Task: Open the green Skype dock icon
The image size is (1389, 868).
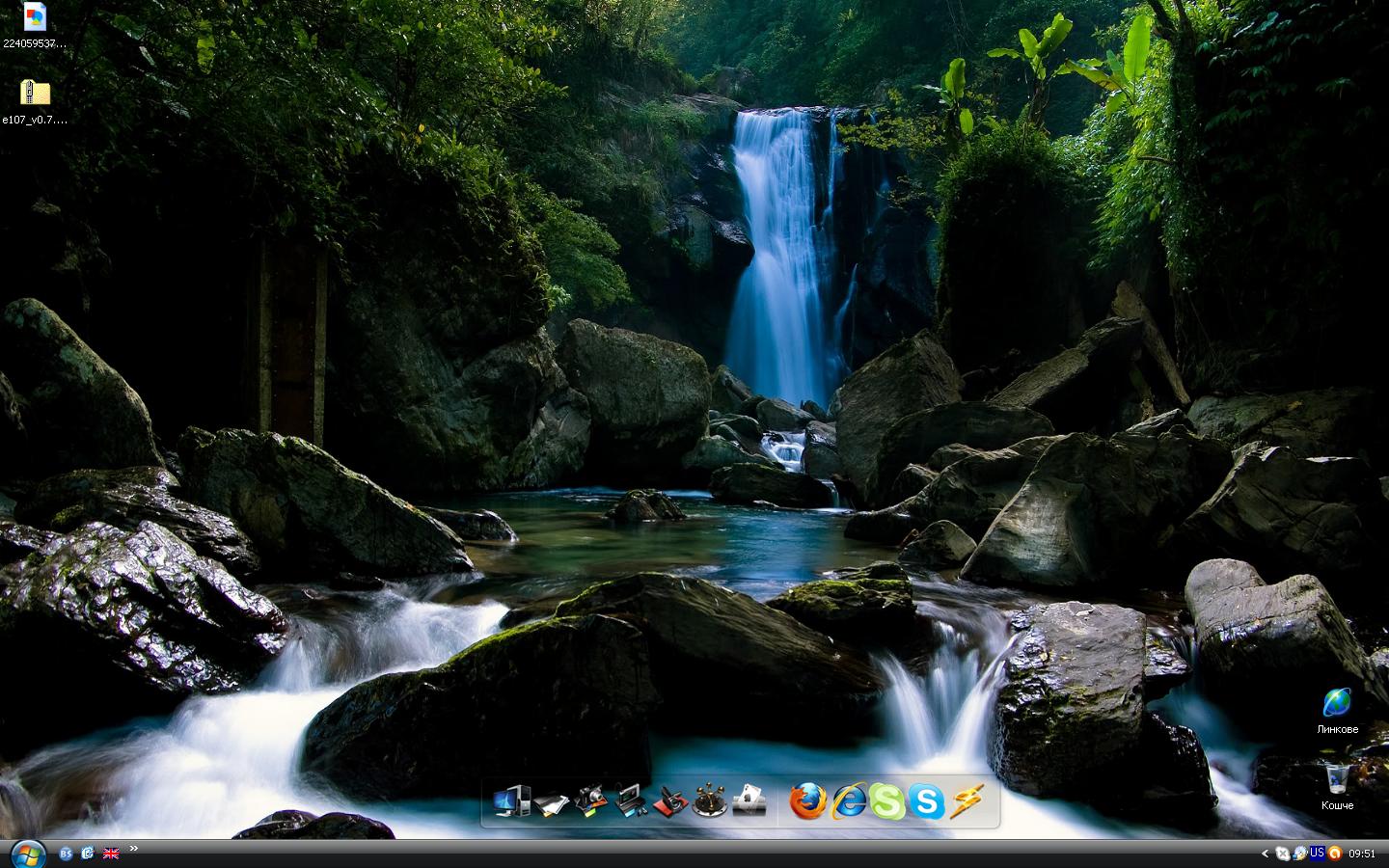Action: pyautogui.click(x=887, y=801)
